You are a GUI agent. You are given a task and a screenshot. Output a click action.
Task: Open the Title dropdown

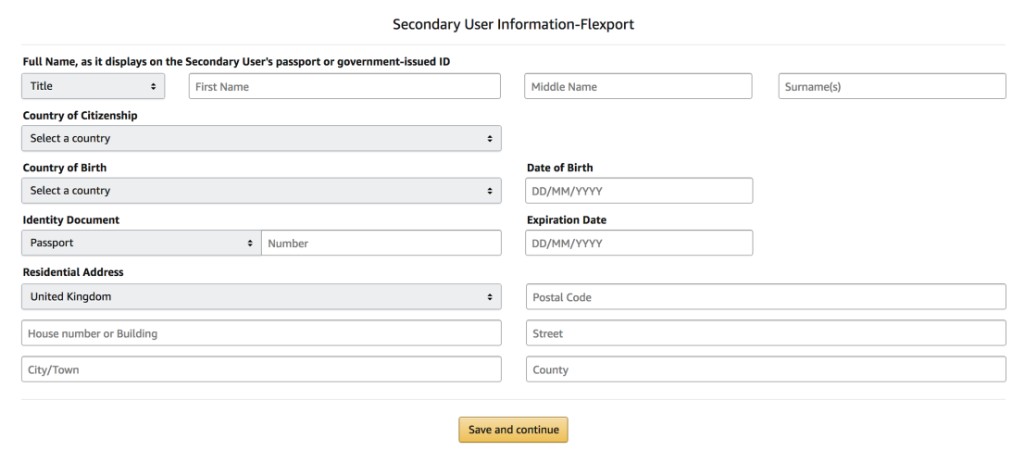(93, 87)
